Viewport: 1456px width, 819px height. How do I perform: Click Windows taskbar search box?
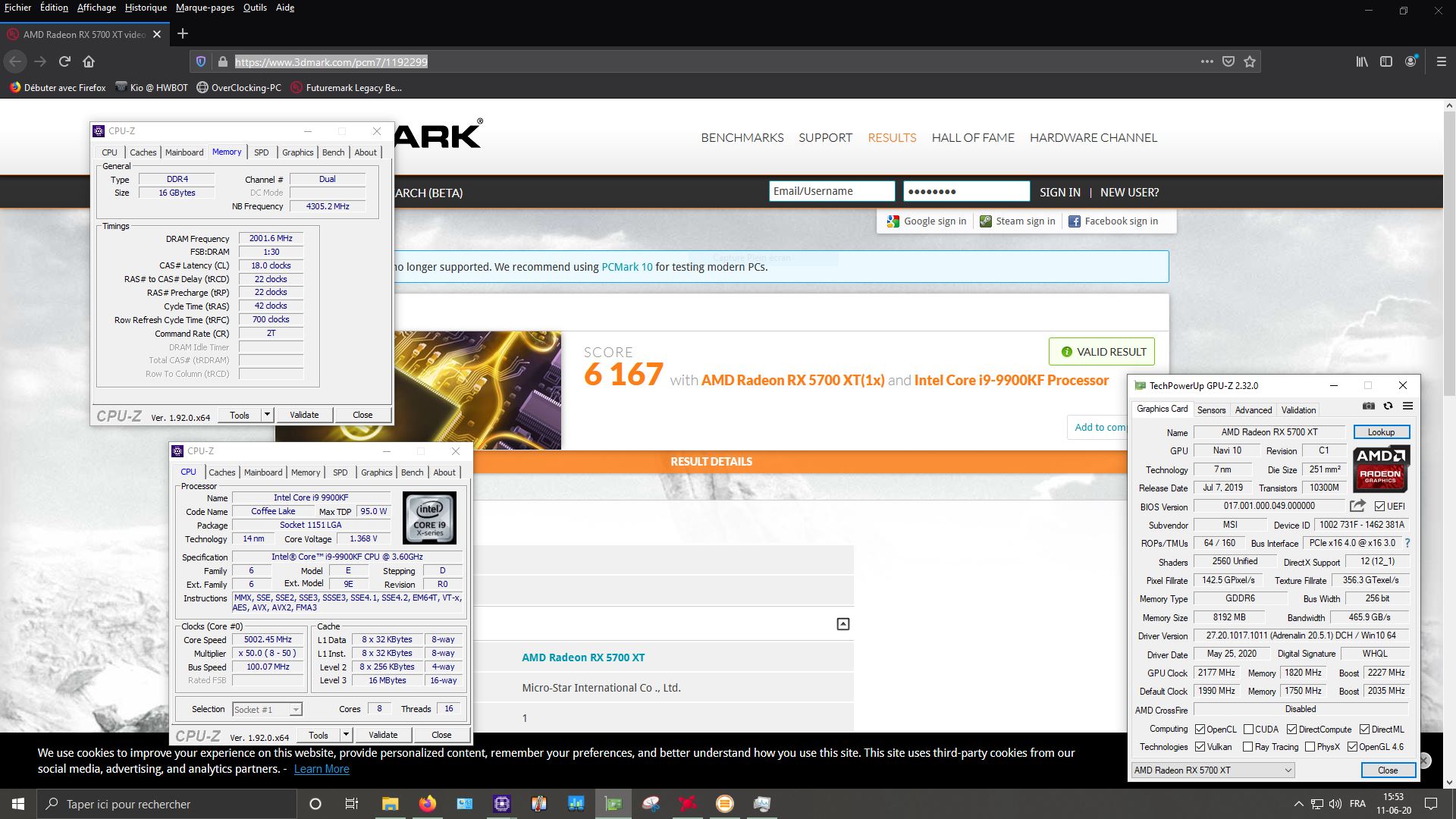pyautogui.click(x=167, y=804)
